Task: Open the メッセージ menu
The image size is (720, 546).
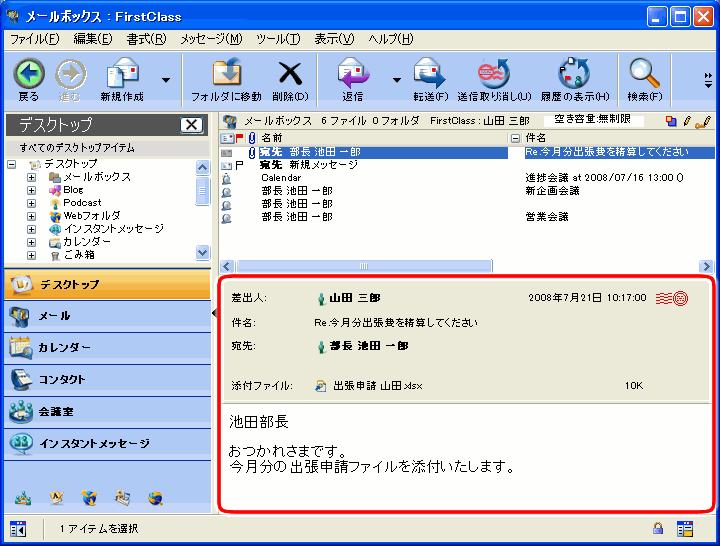Action: click(211, 39)
